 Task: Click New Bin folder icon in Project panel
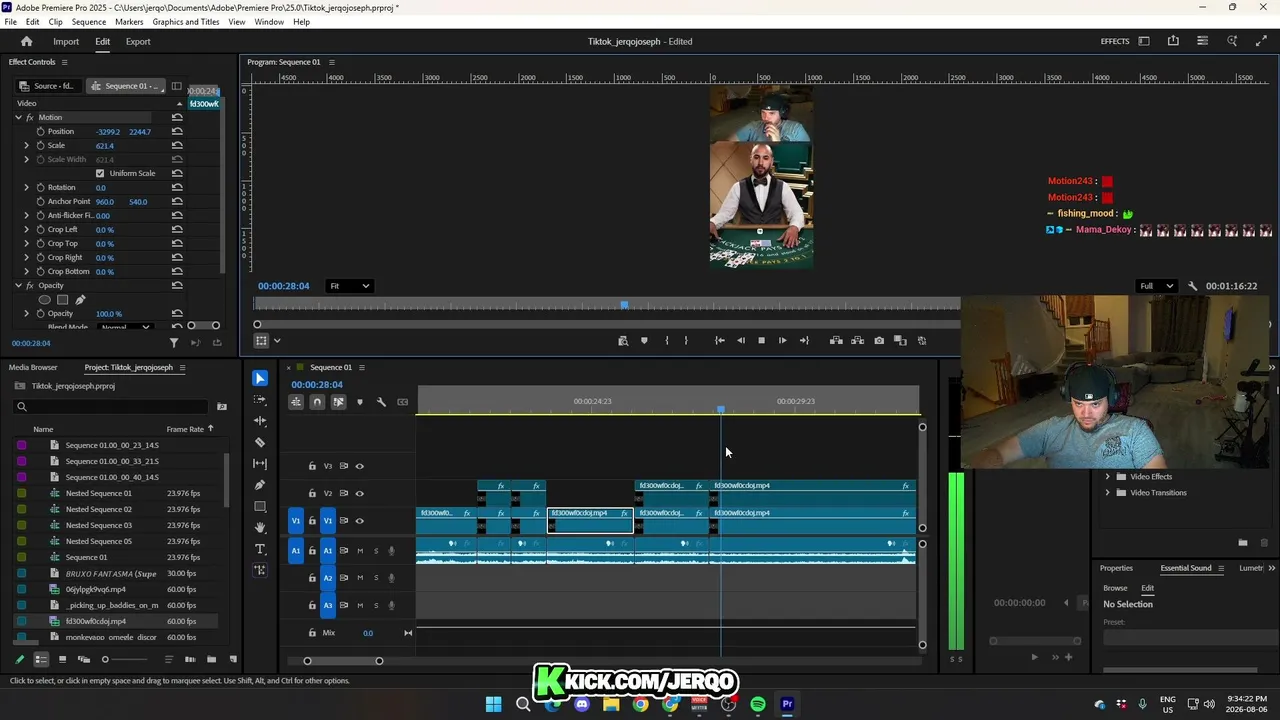click(x=211, y=659)
